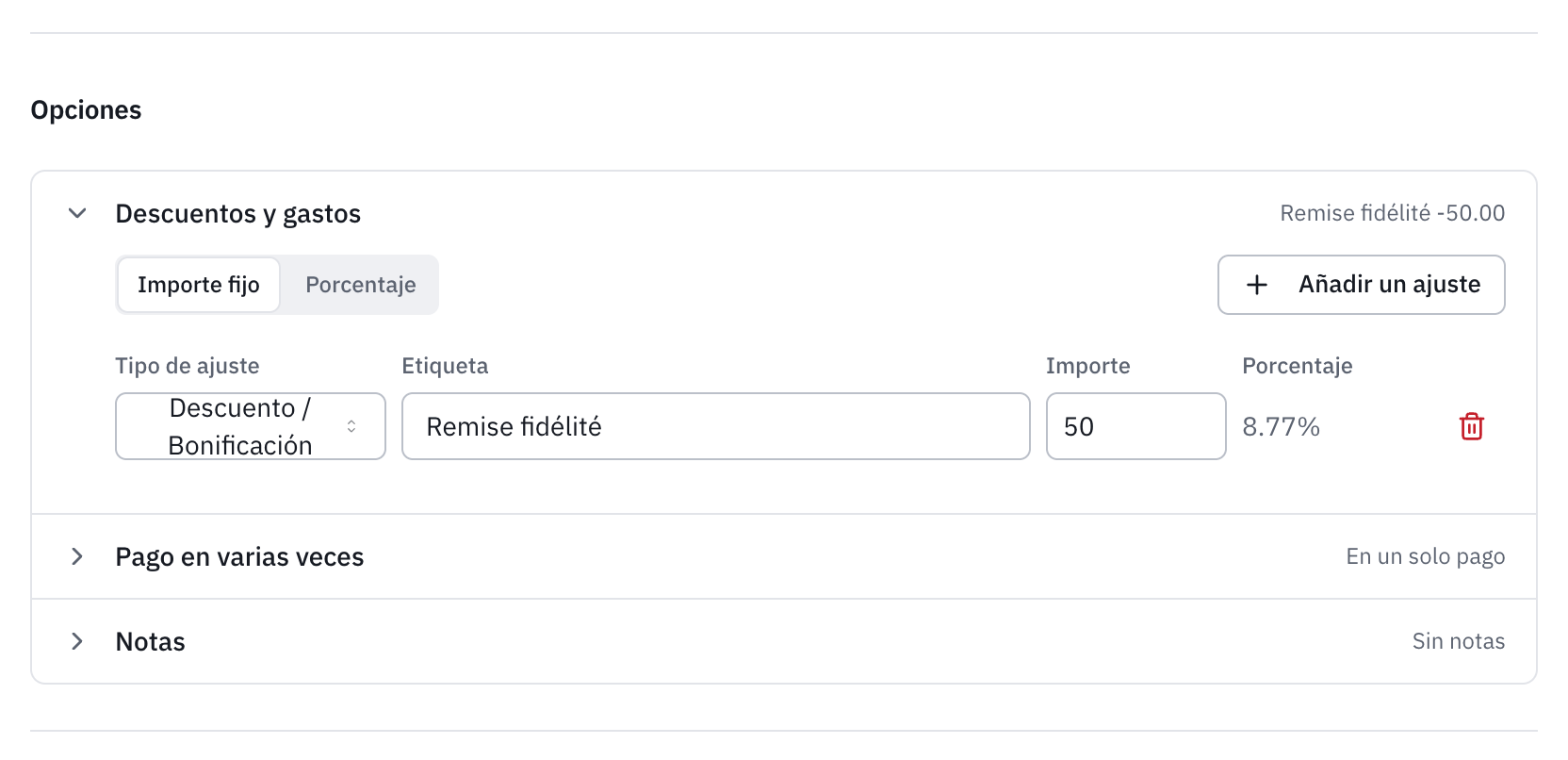Collapse the Descuentos y gastos chevron
The image size is (1568, 760).
pyautogui.click(x=77, y=213)
